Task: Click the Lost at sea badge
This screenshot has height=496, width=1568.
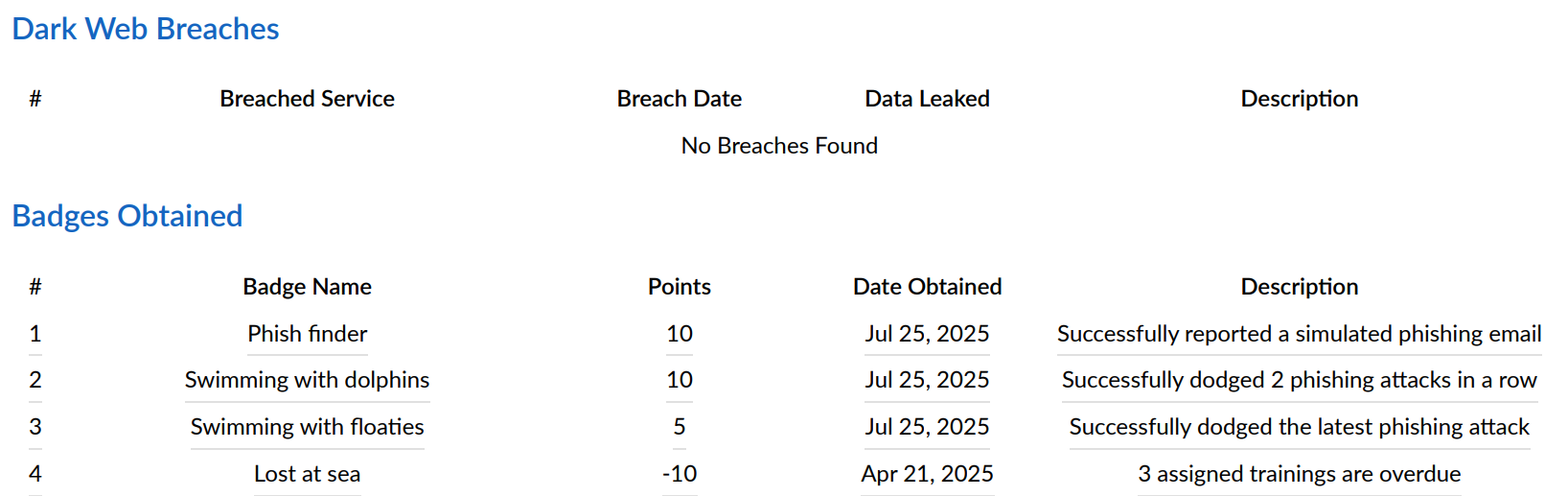Action: [307, 474]
